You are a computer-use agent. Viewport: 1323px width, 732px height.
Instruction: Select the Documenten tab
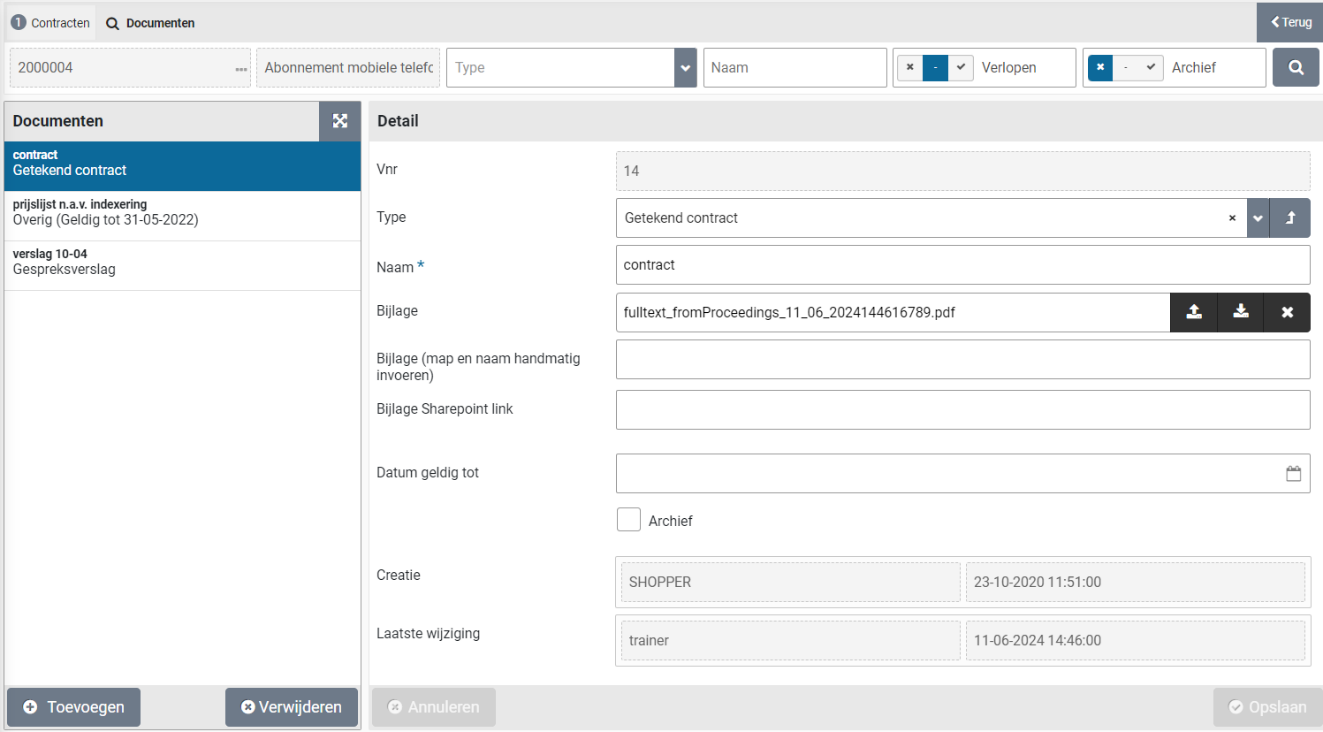pos(151,22)
